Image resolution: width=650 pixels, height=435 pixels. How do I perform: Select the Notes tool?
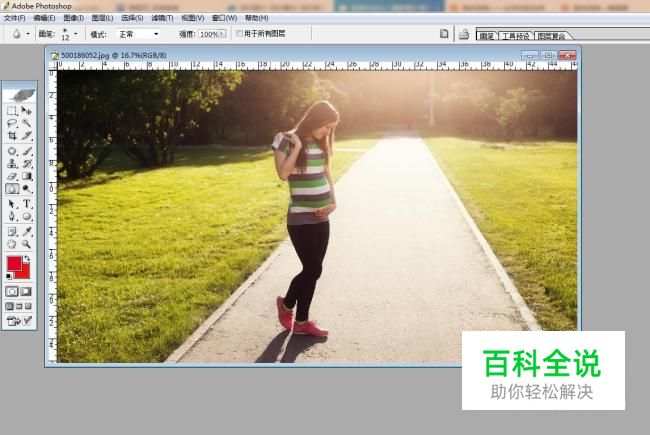tap(12, 232)
